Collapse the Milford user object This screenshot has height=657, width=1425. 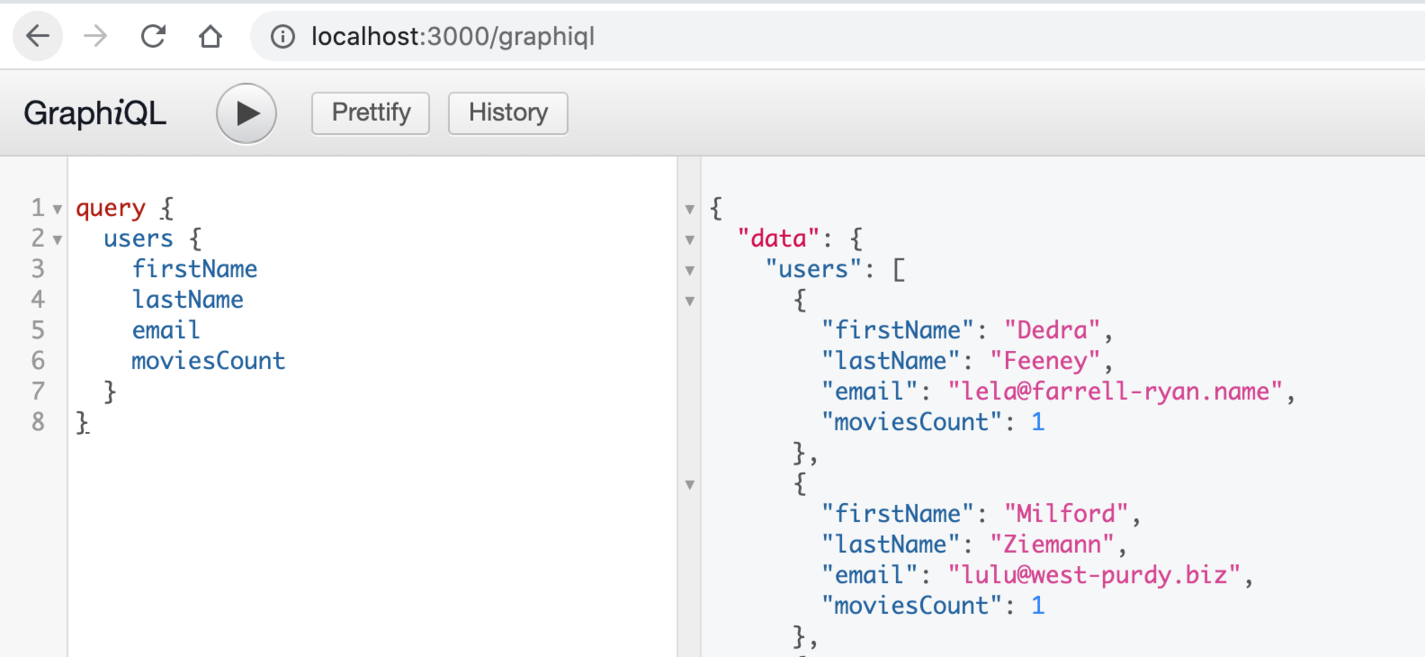point(689,484)
